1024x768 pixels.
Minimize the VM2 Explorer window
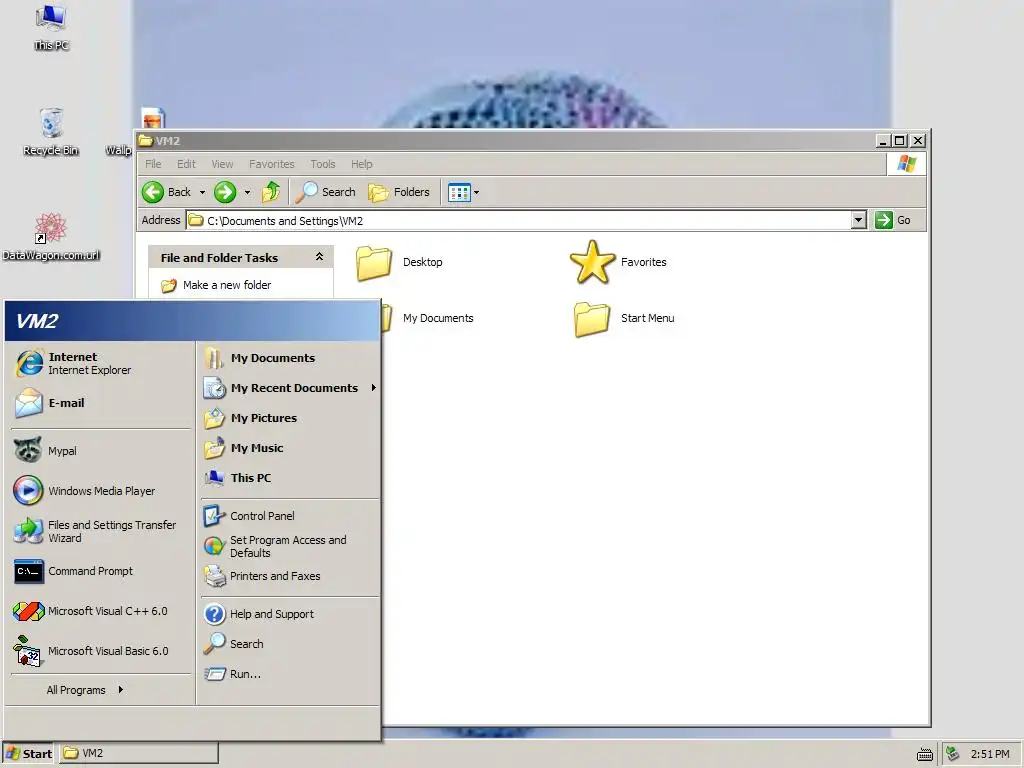pos(884,140)
